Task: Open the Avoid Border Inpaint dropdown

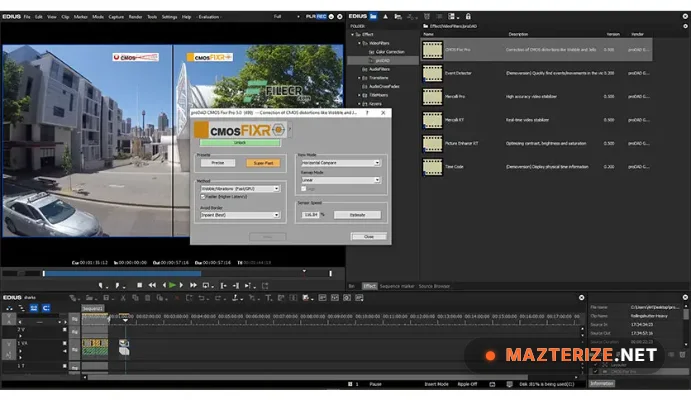Action: 240,215
